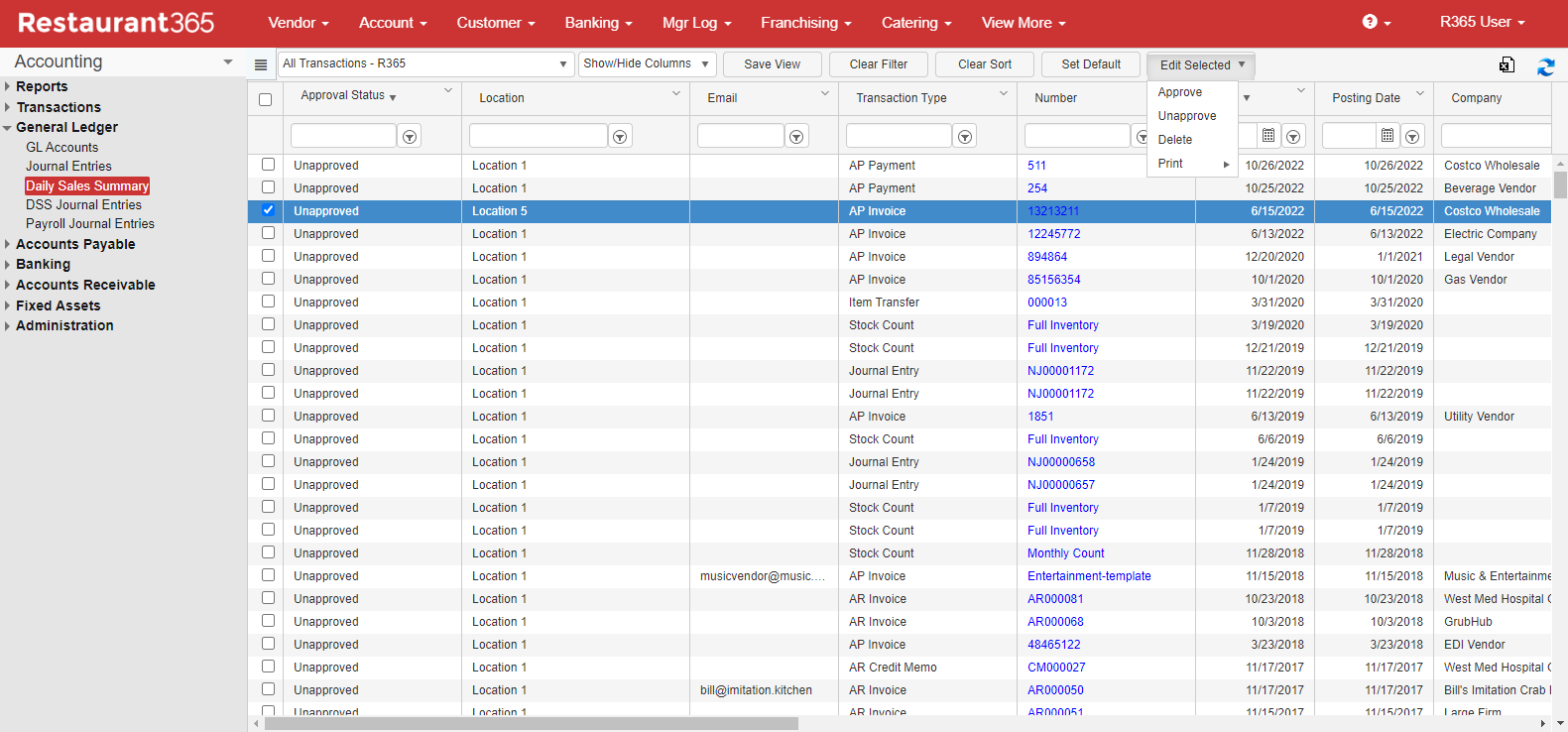This screenshot has width=1568, height=732.
Task: Click the Number filter input field
Action: 1077,136
